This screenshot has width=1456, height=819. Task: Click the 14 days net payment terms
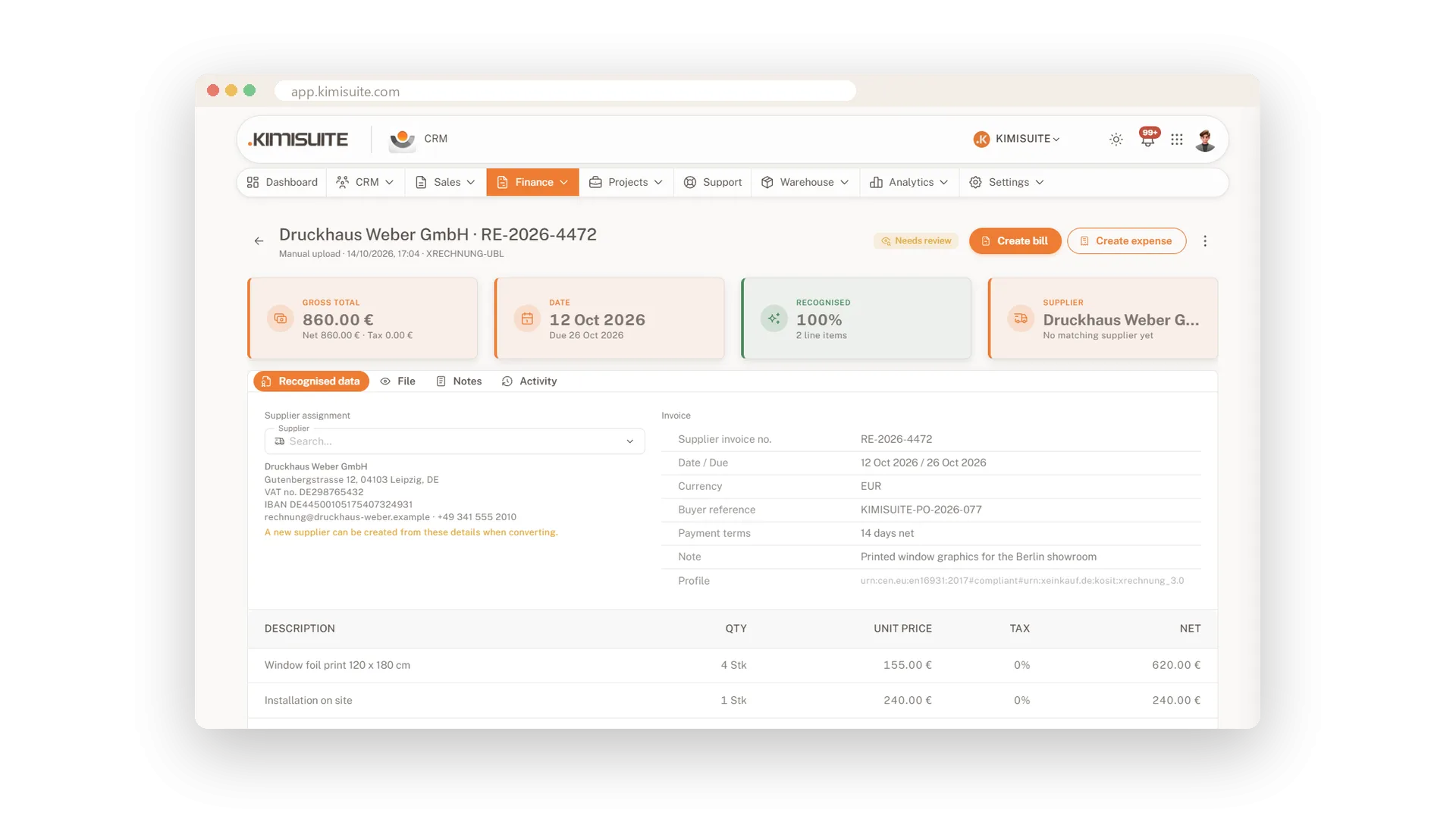point(887,533)
